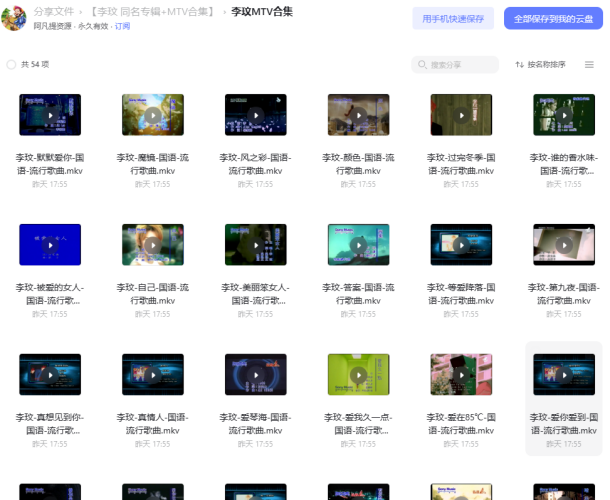Select file name 李玟-颜色-国语-流行歌曲.mkv
Screen dimensions: 610x500
pos(358,164)
